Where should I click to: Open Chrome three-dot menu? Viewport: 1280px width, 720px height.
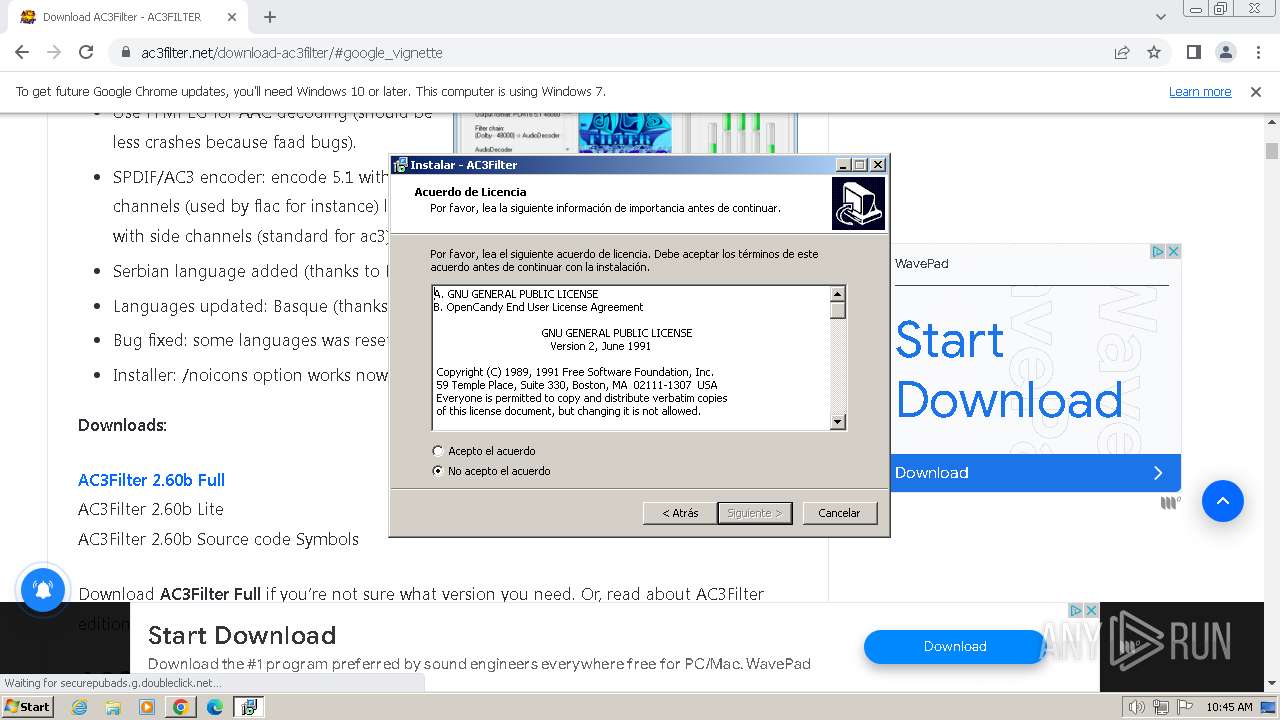(1258, 52)
